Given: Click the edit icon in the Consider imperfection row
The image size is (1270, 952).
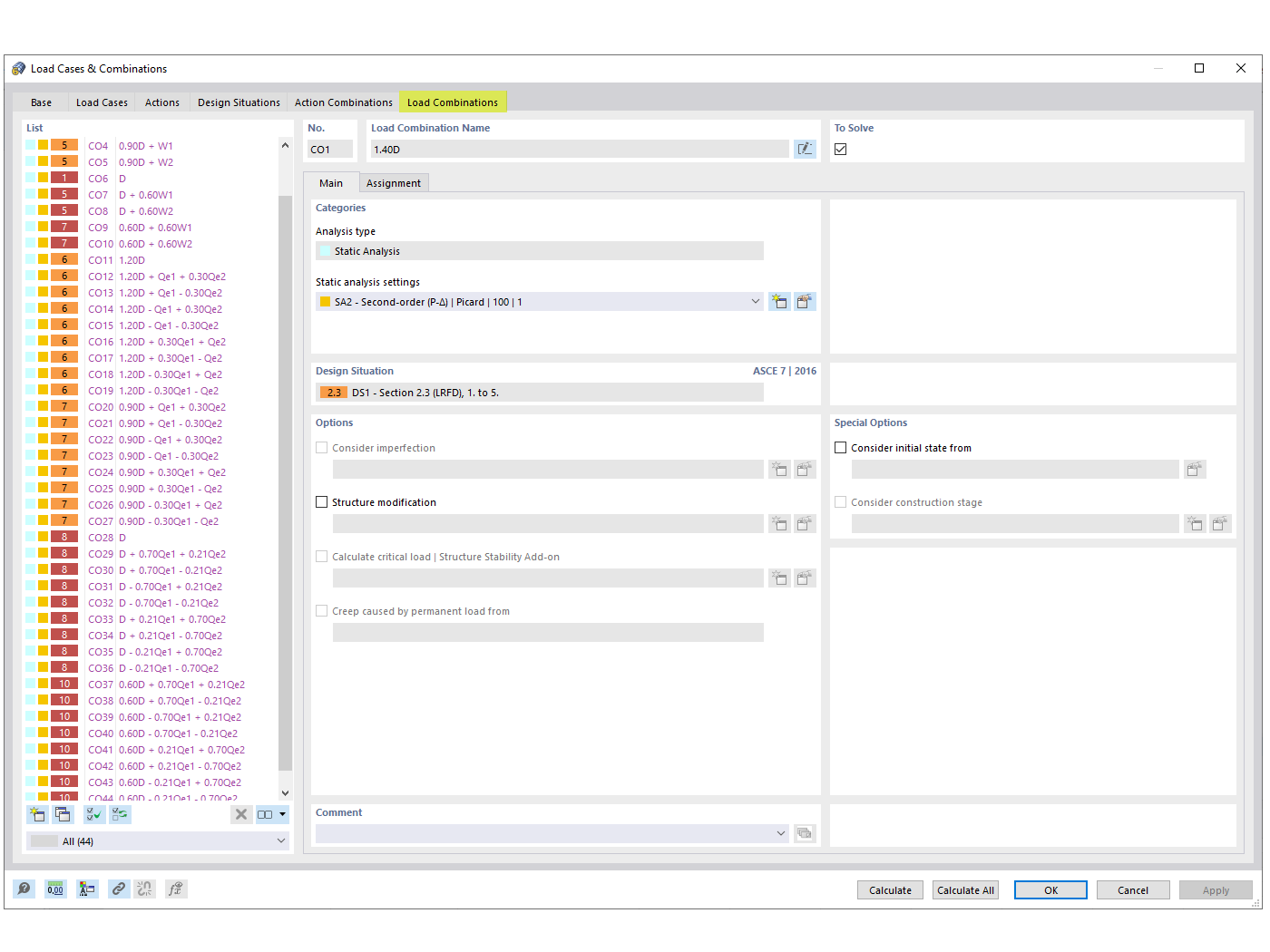Looking at the screenshot, I should coord(805,470).
